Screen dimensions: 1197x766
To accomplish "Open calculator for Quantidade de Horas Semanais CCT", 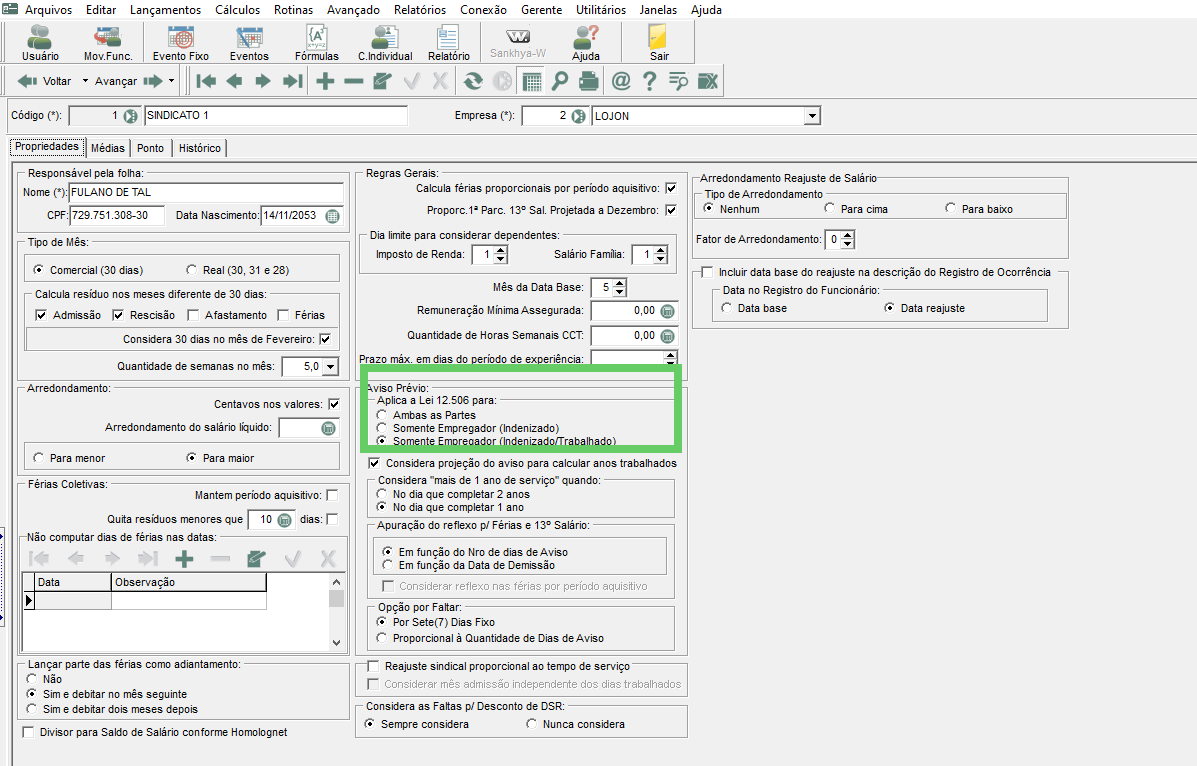I will [x=667, y=336].
